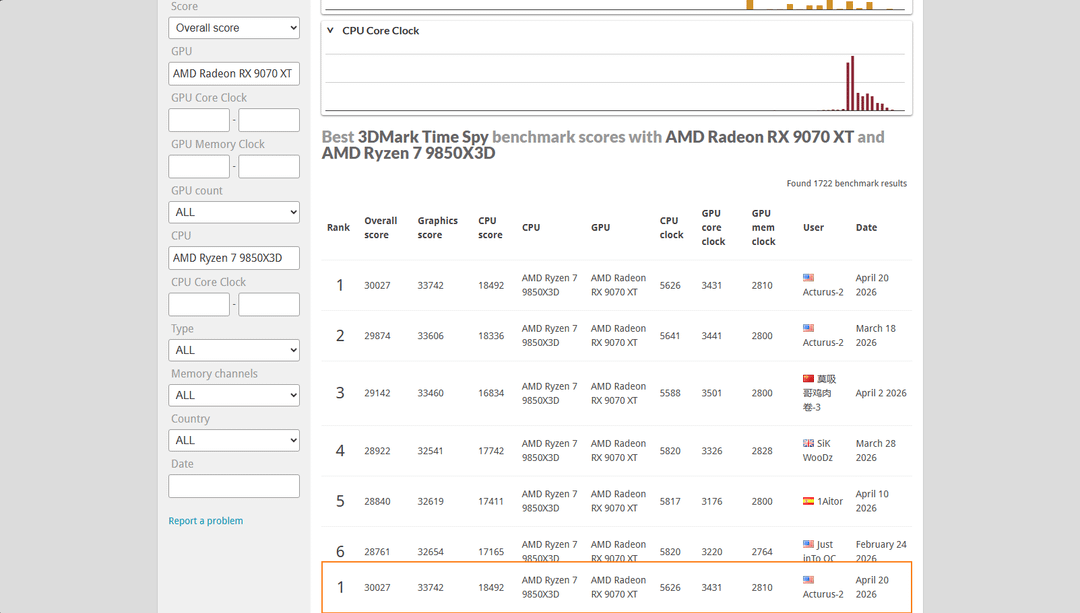
Task: Open the Memory channels dropdown
Action: (x=234, y=395)
